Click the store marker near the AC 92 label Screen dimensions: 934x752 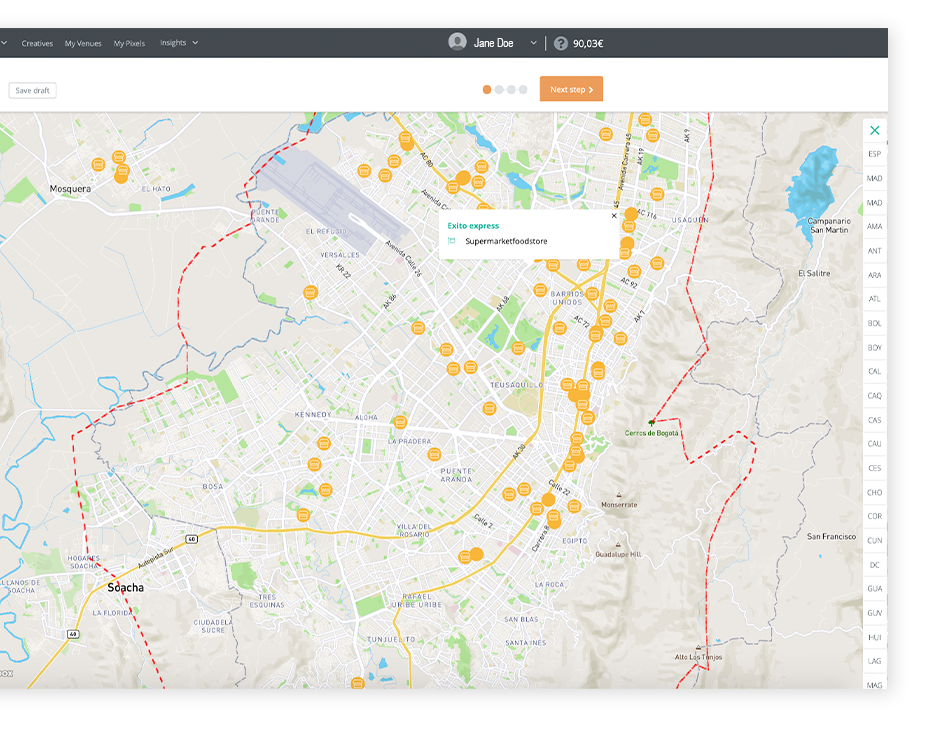coord(634,272)
